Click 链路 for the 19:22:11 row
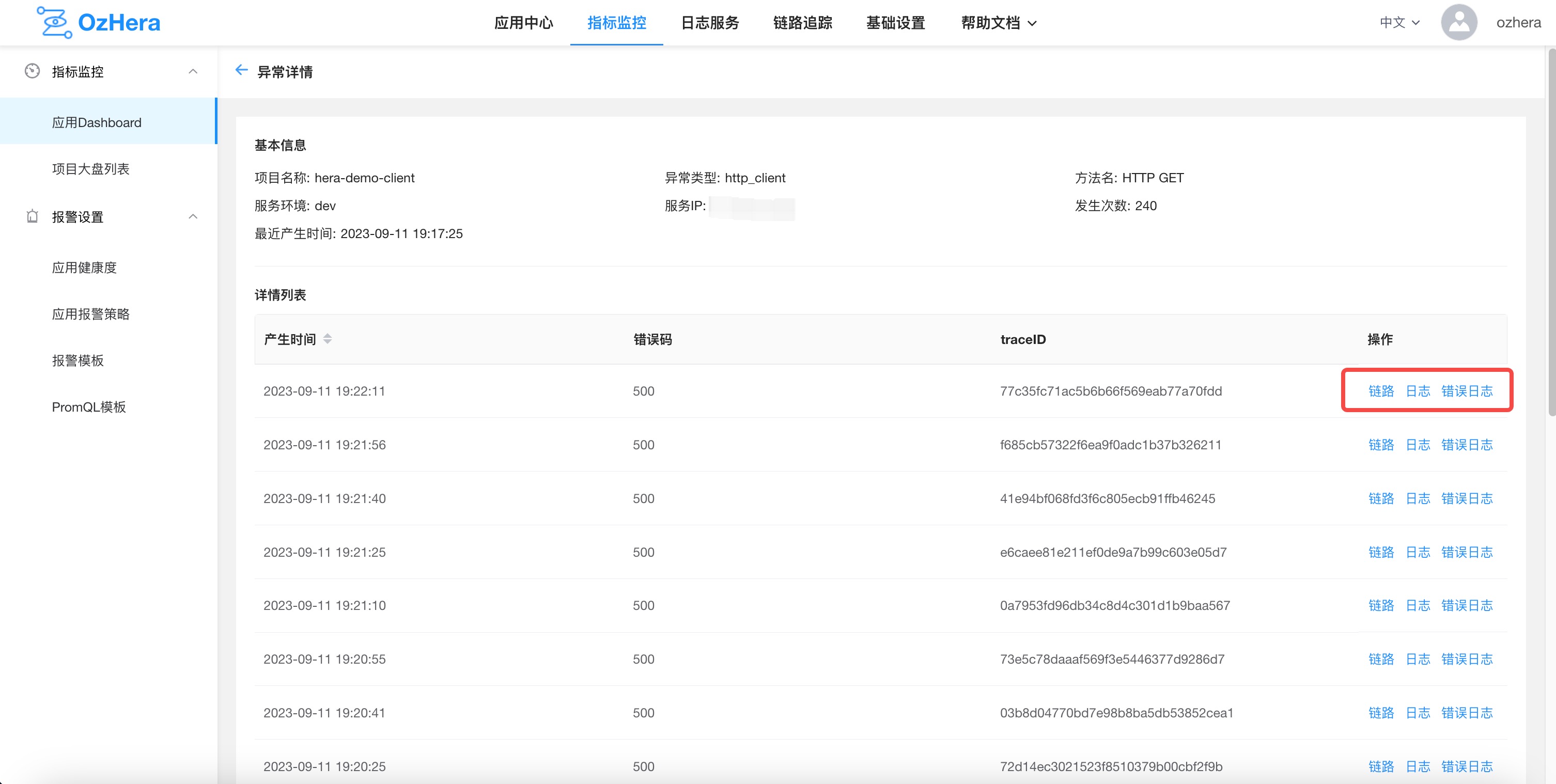Viewport: 1556px width, 784px height. click(x=1381, y=391)
